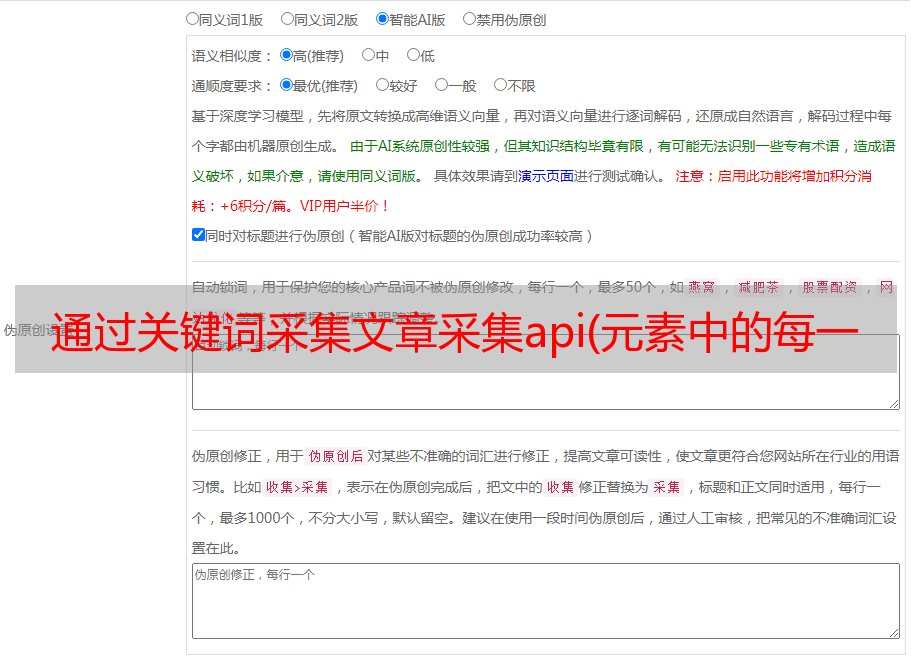
Task: Set 语义相似度 to 高(推荐)
Action: [286, 55]
